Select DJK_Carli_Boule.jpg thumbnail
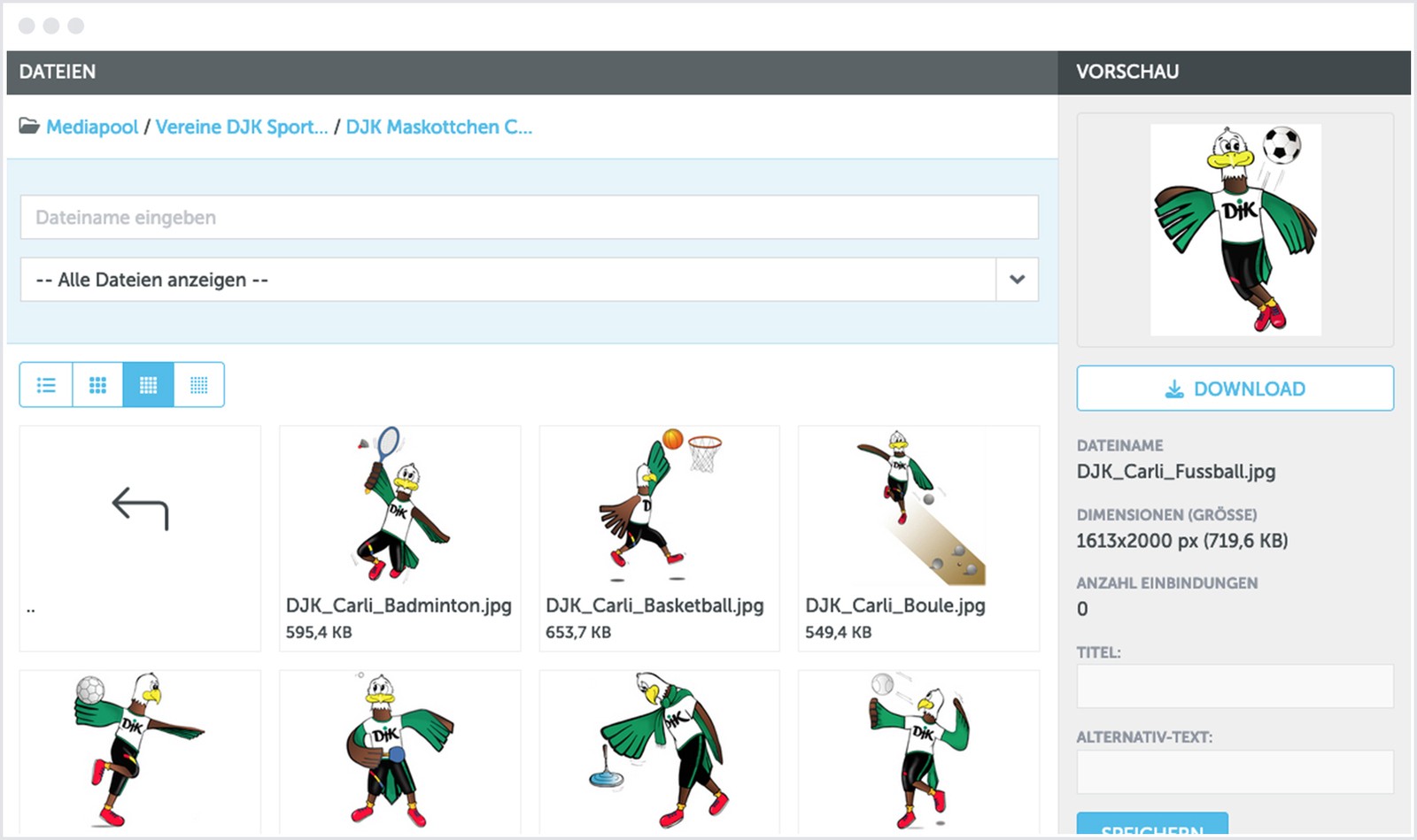Image resolution: width=1417 pixels, height=840 pixels. click(918, 506)
